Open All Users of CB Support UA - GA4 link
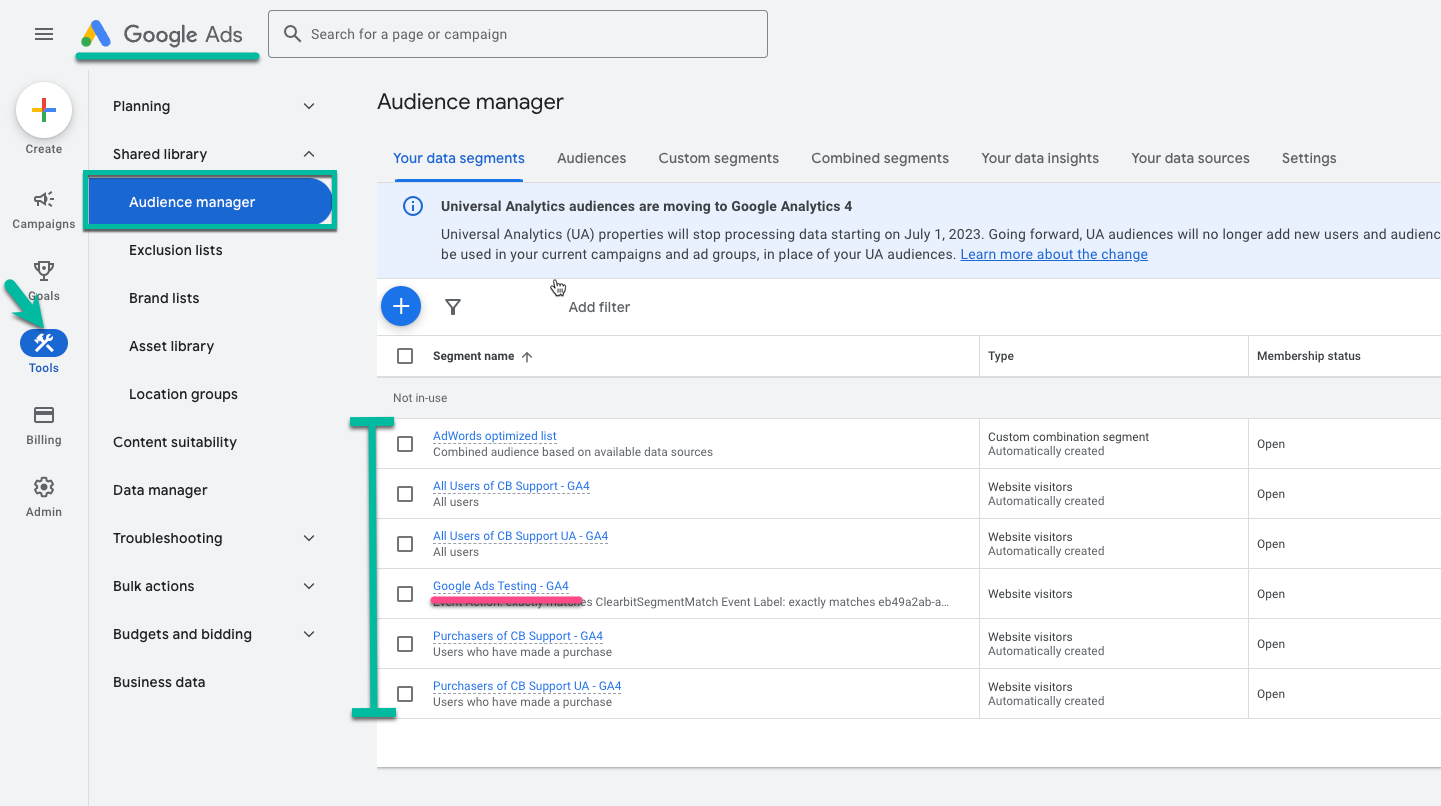 tap(520, 536)
